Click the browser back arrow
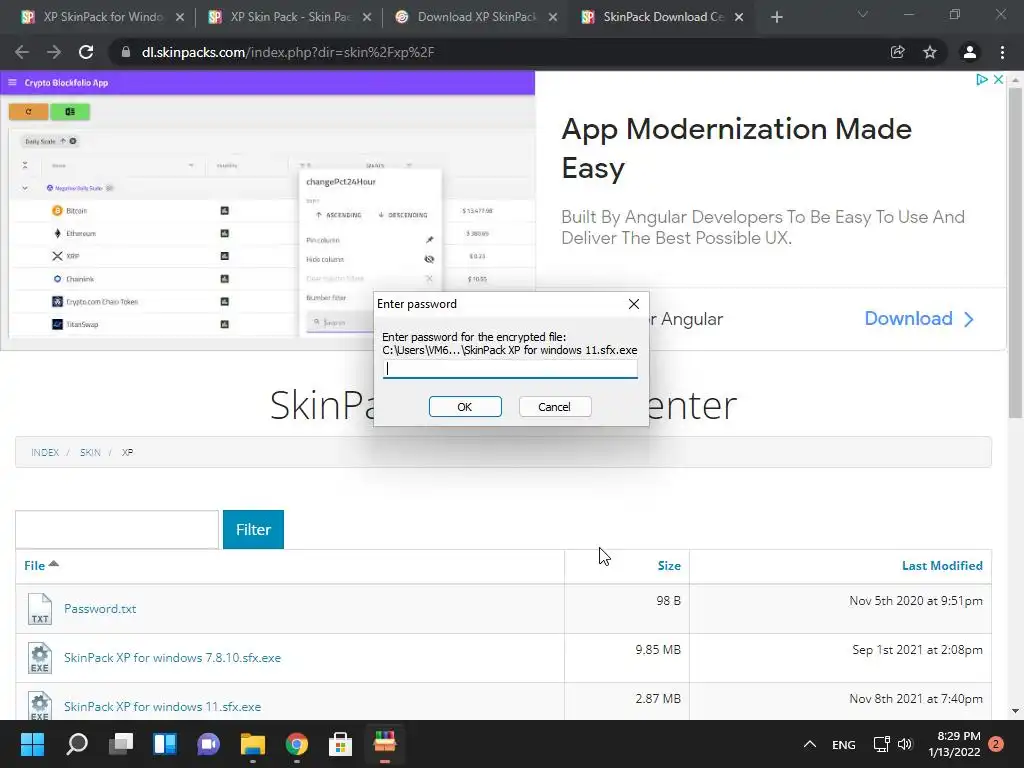 22,52
